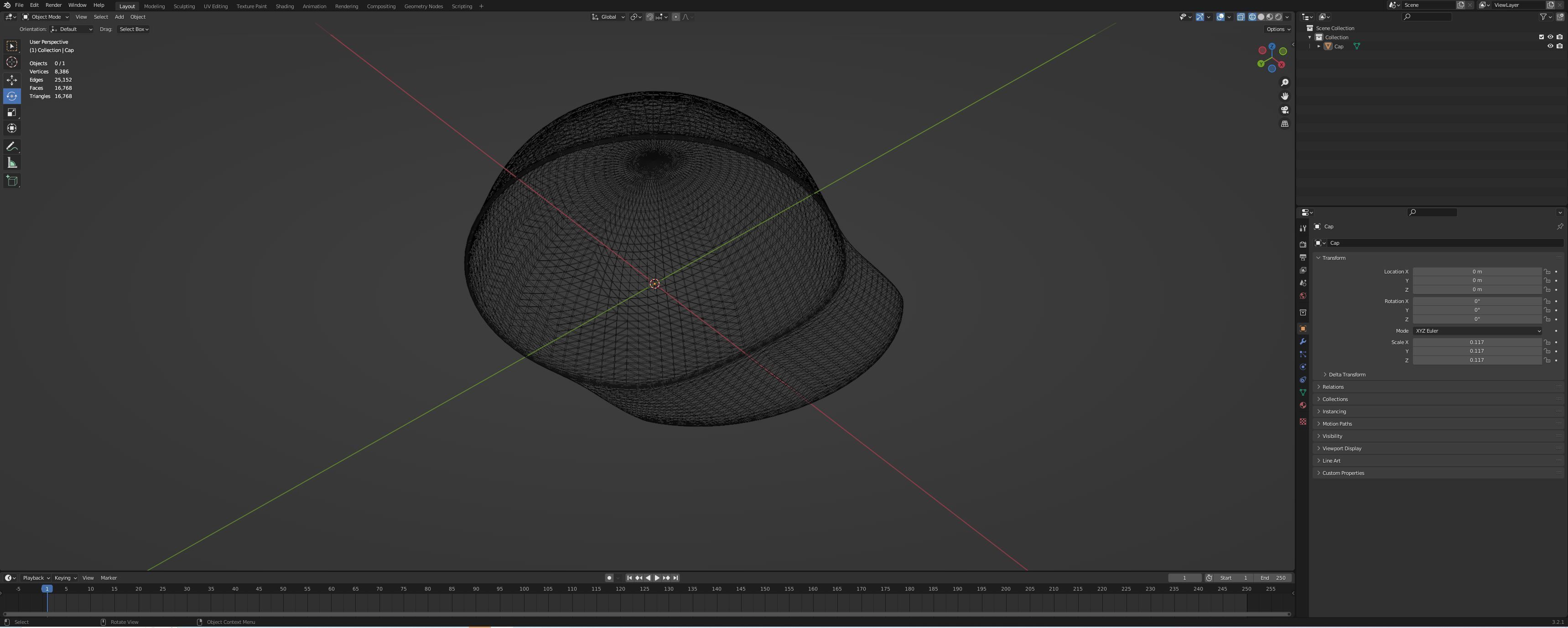This screenshot has width=1568, height=628.
Task: Open the viewport Options button
Action: point(1277,29)
